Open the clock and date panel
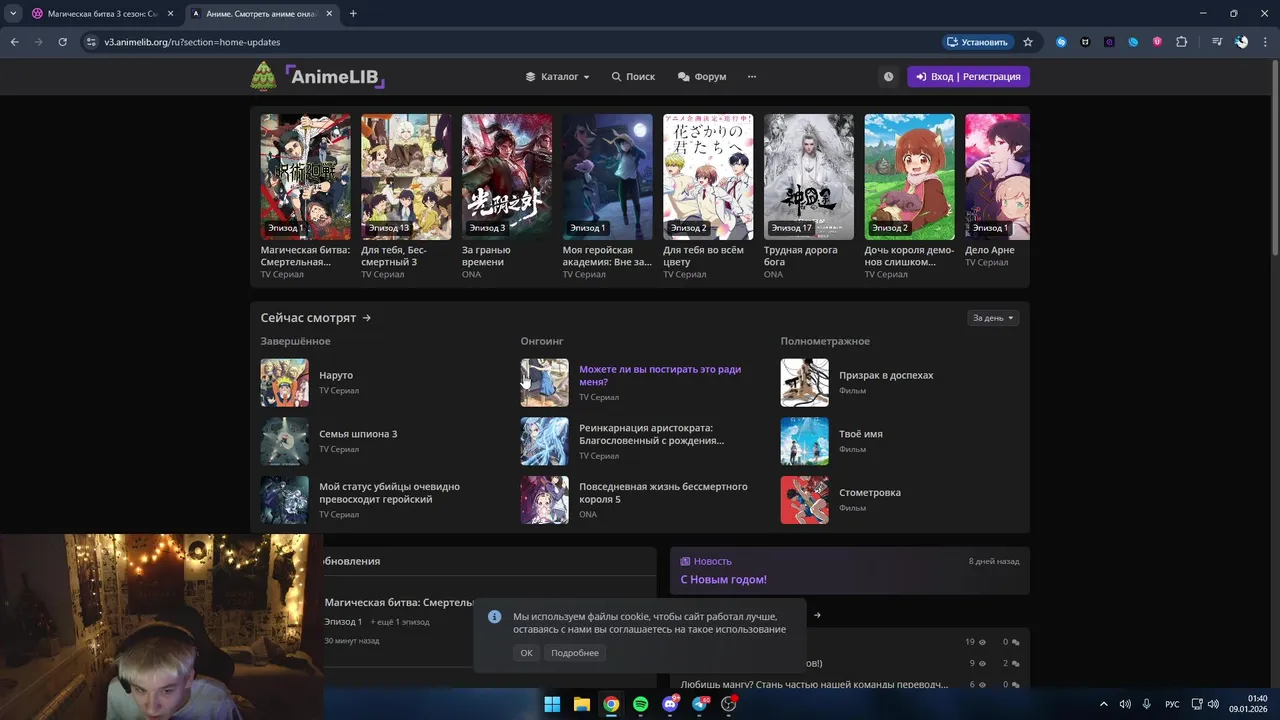 point(1250,704)
